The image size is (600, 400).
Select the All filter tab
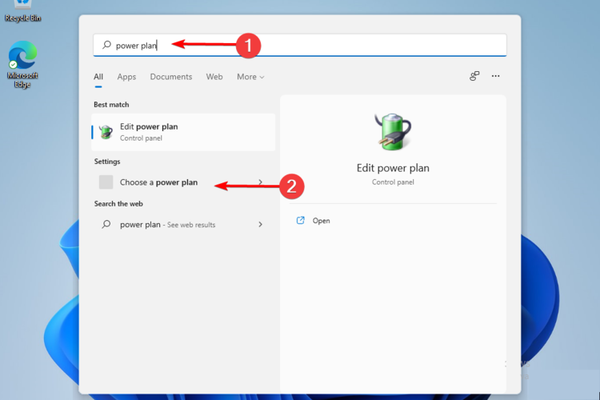(98, 76)
